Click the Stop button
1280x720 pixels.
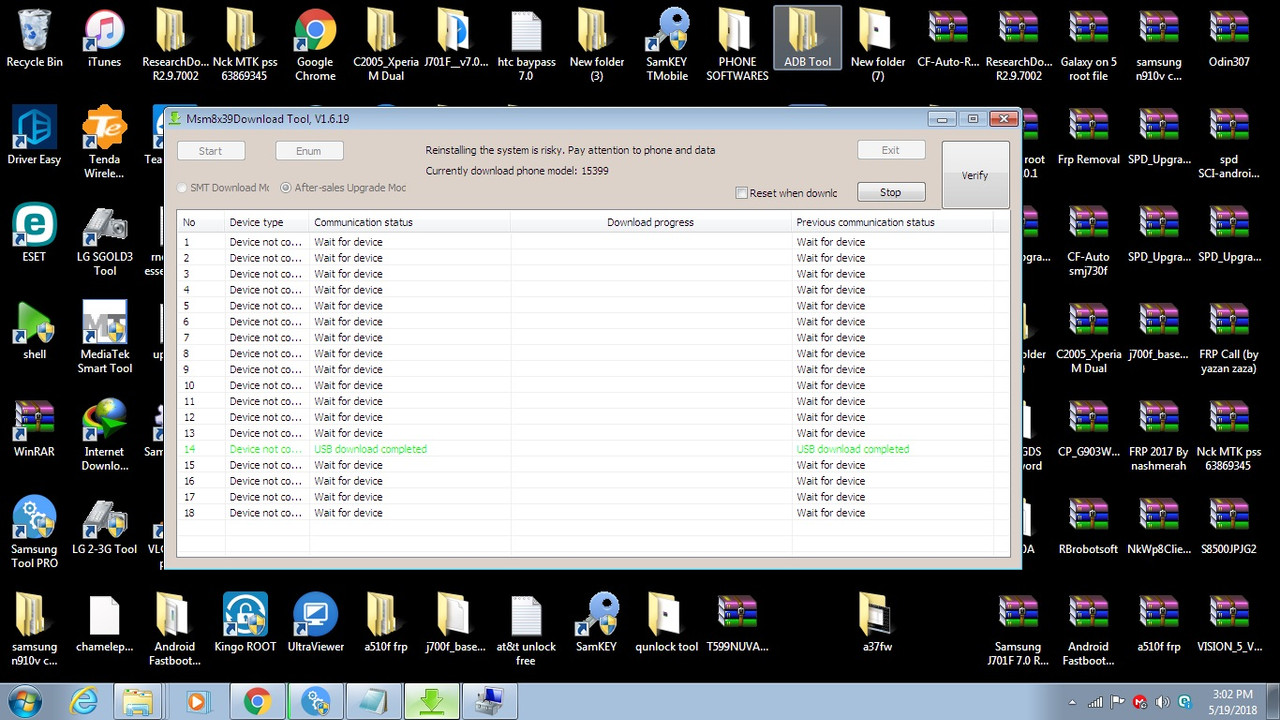[x=890, y=192]
